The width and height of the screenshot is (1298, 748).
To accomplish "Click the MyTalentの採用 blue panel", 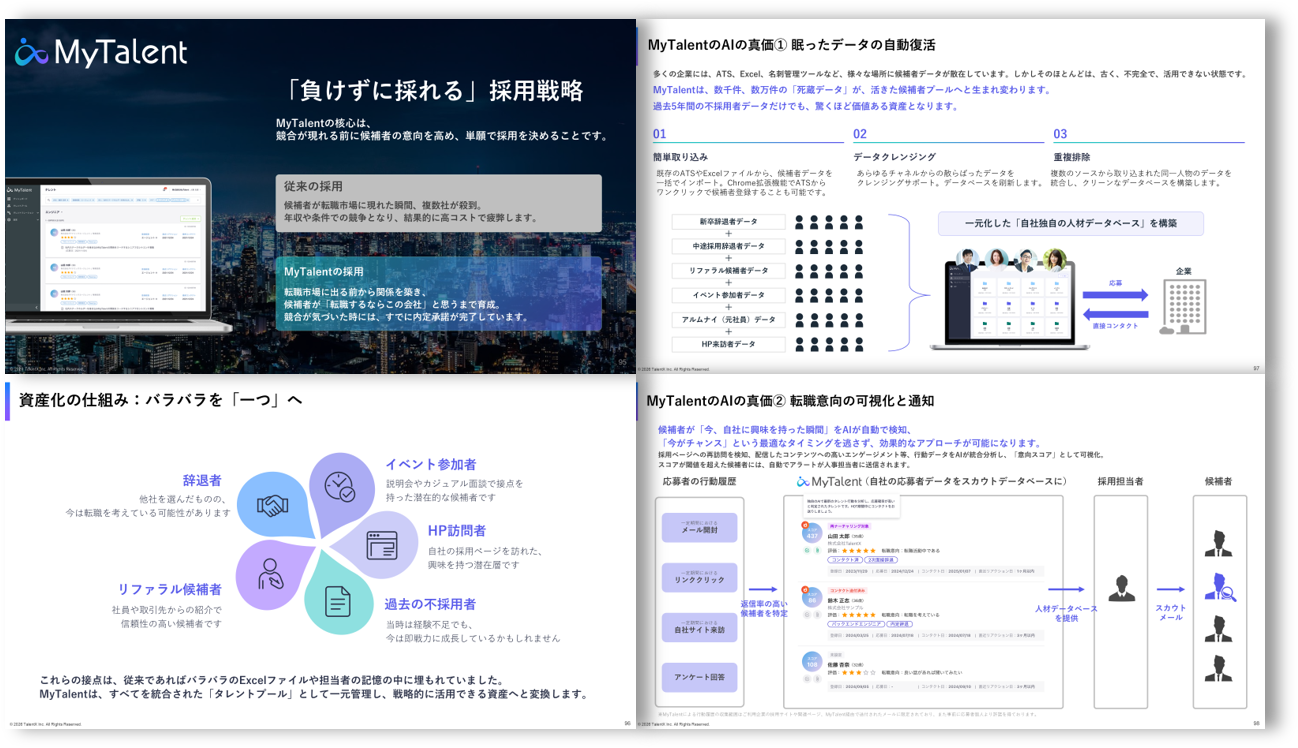I will point(439,294).
